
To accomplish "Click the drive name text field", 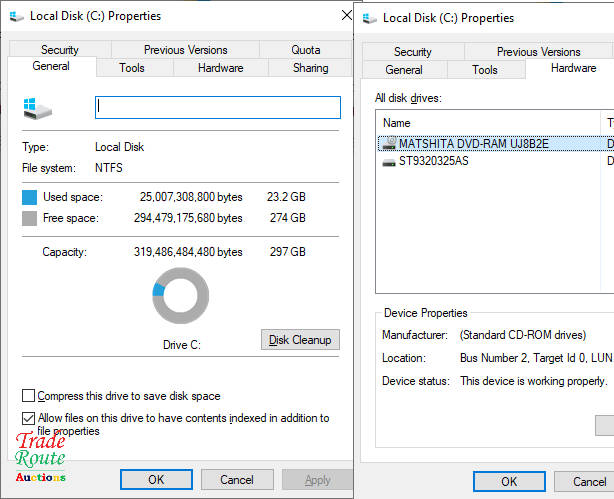I will coord(217,107).
